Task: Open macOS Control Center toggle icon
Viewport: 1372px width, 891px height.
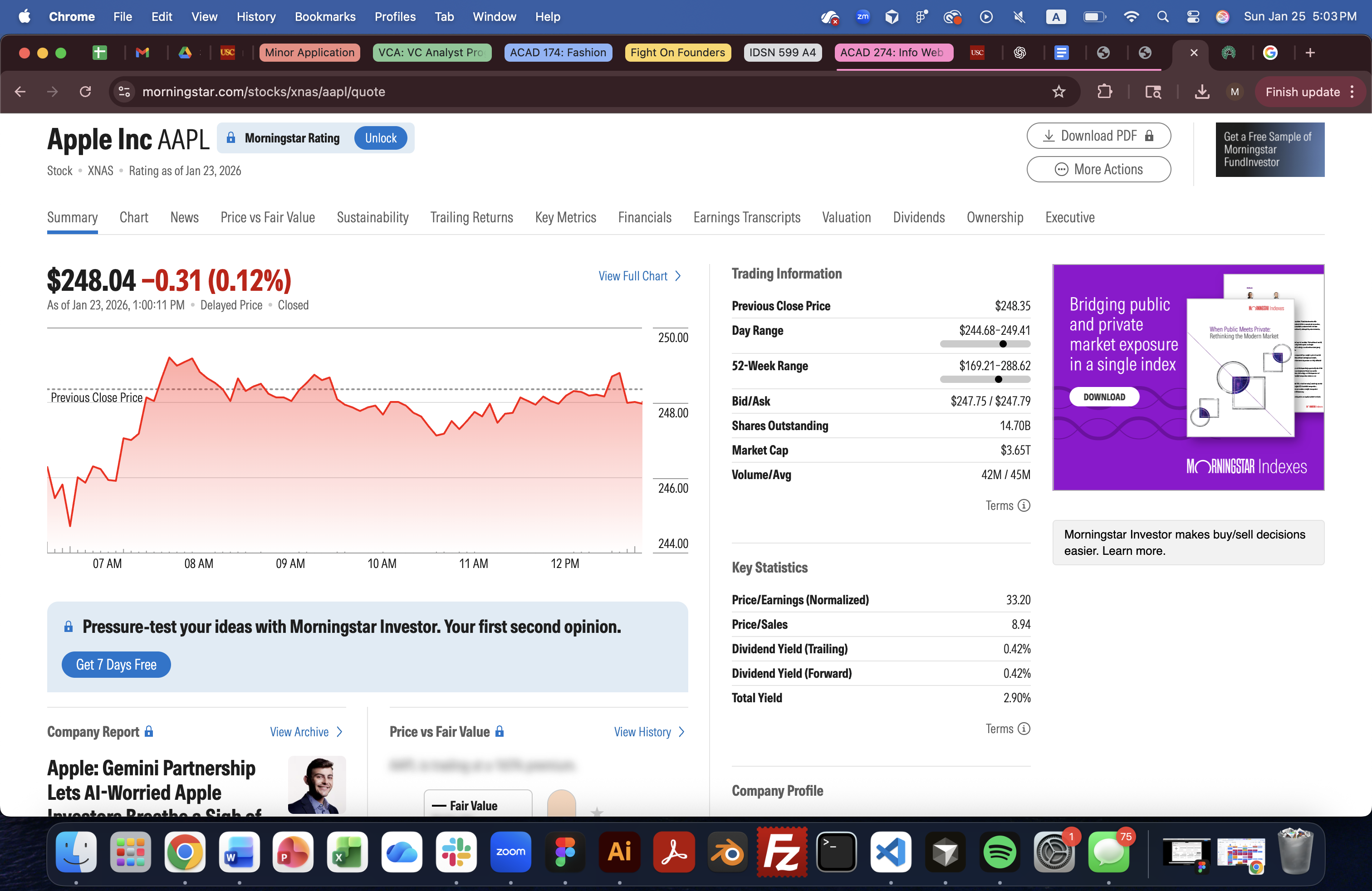Action: 1193,17
